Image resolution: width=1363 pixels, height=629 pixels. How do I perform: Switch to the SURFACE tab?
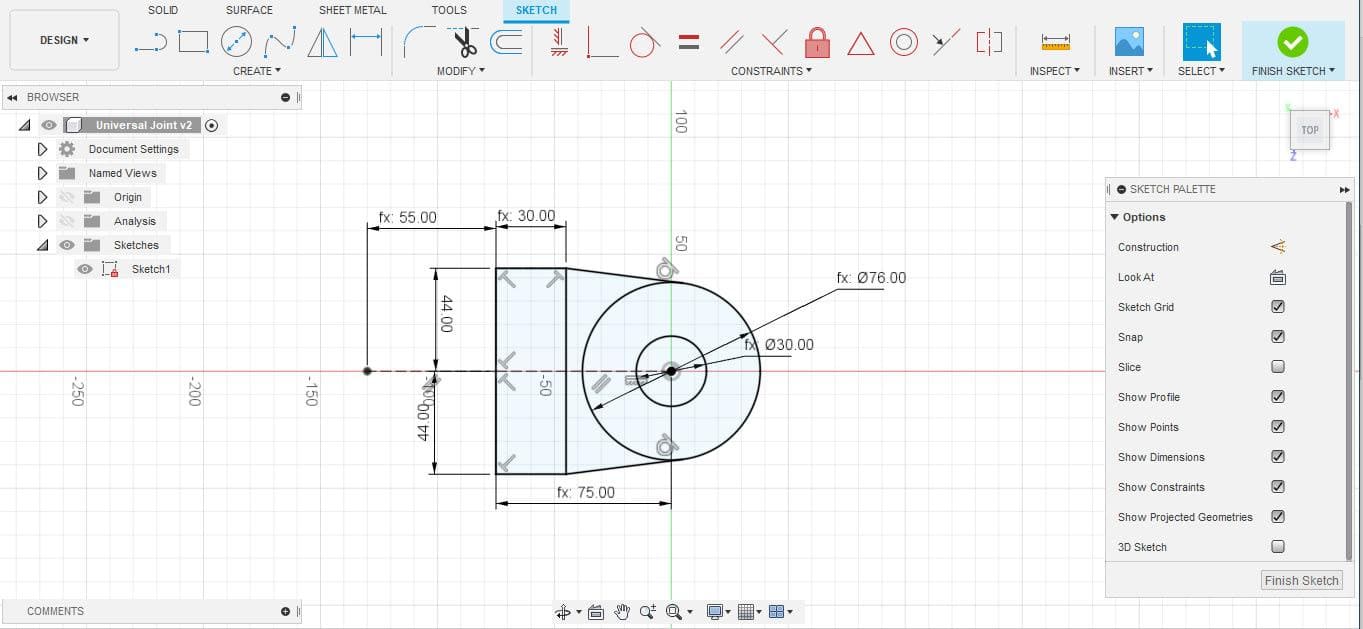tap(249, 10)
